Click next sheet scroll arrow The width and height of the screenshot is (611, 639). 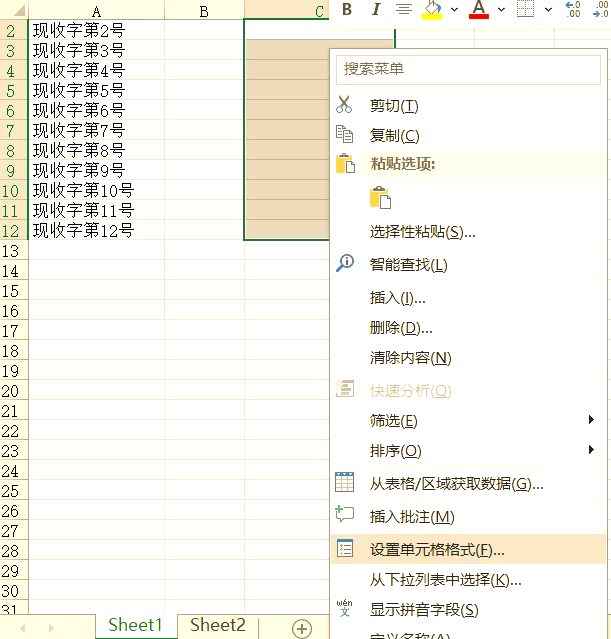(51, 628)
